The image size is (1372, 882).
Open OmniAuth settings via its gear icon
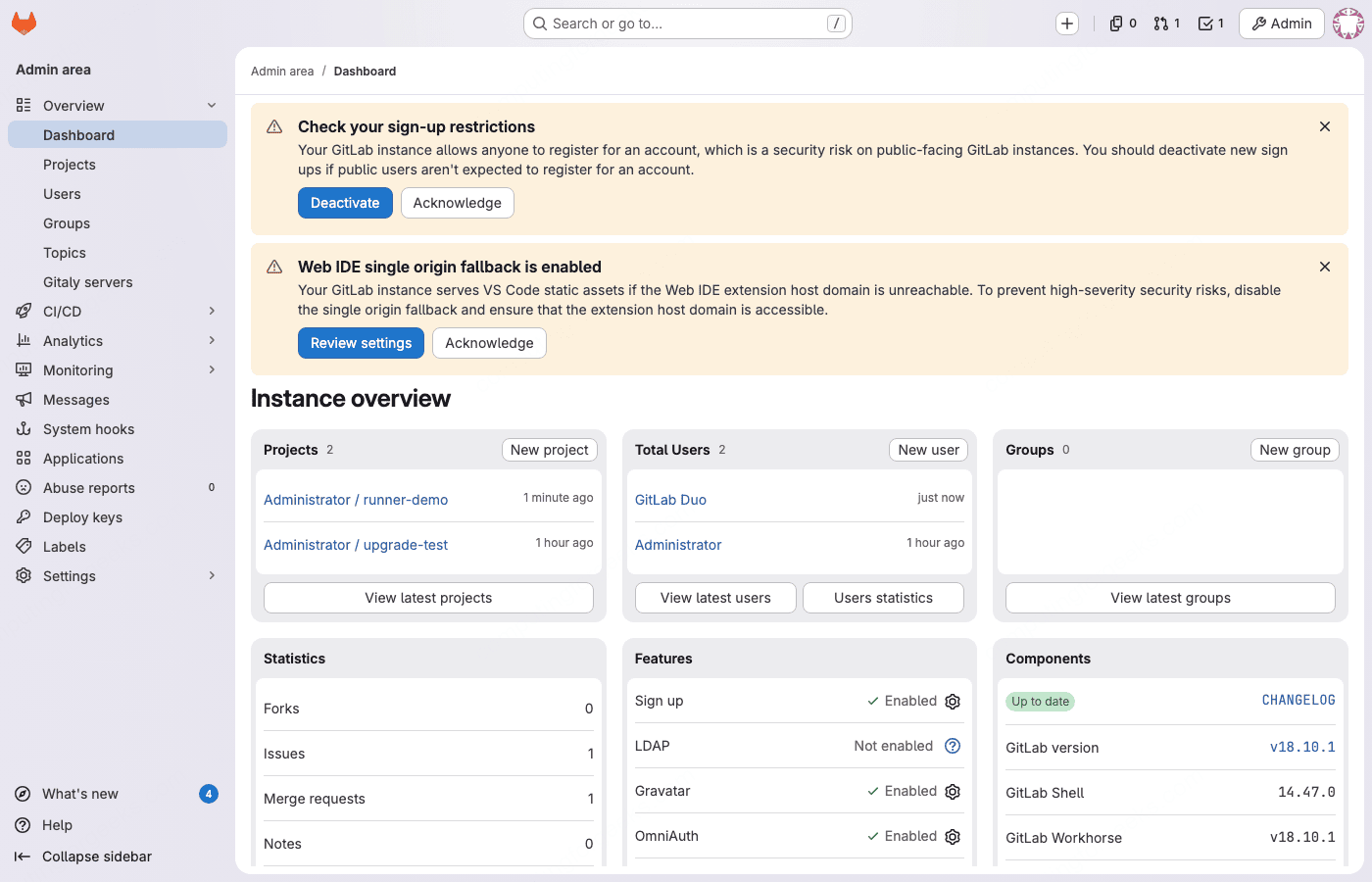coord(952,836)
